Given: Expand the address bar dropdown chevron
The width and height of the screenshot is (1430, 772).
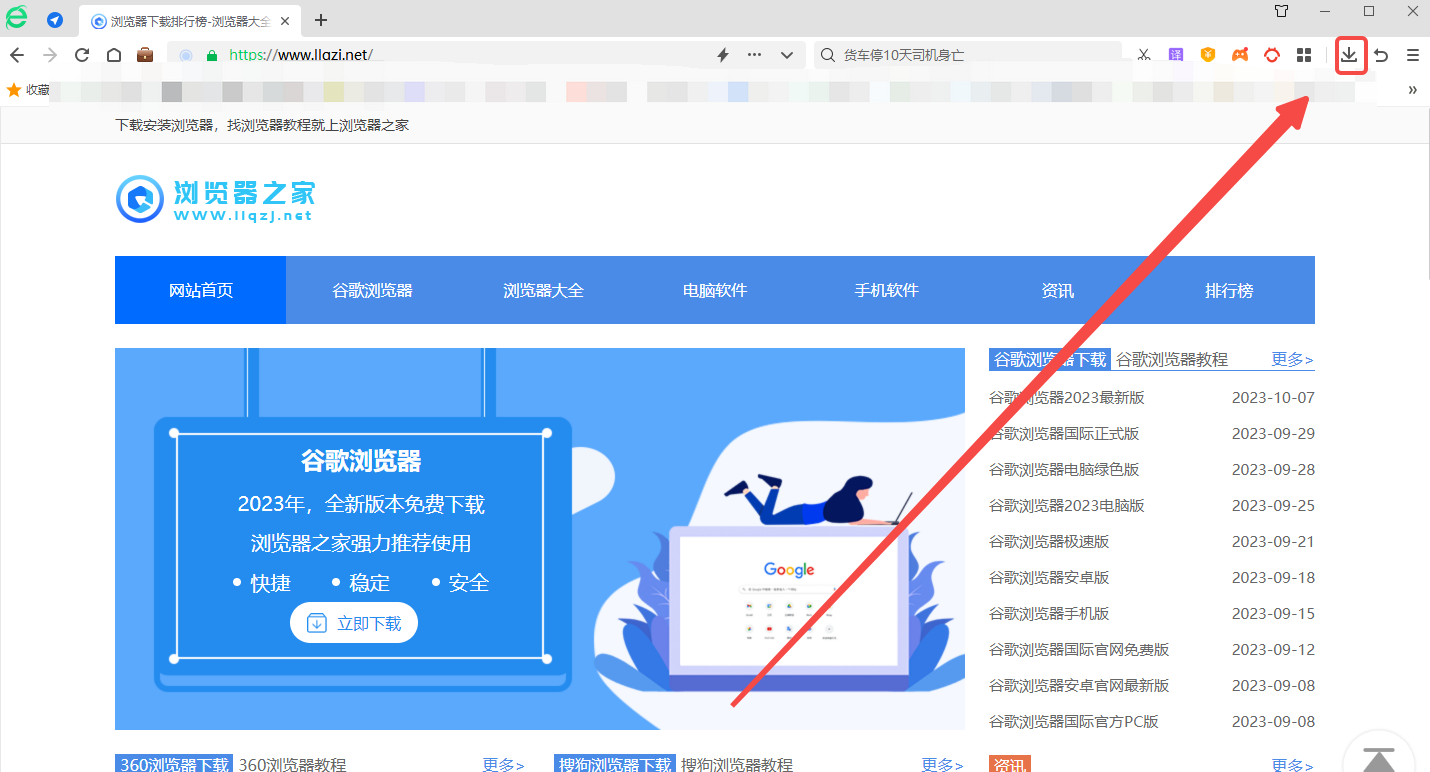Looking at the screenshot, I should [x=786, y=55].
